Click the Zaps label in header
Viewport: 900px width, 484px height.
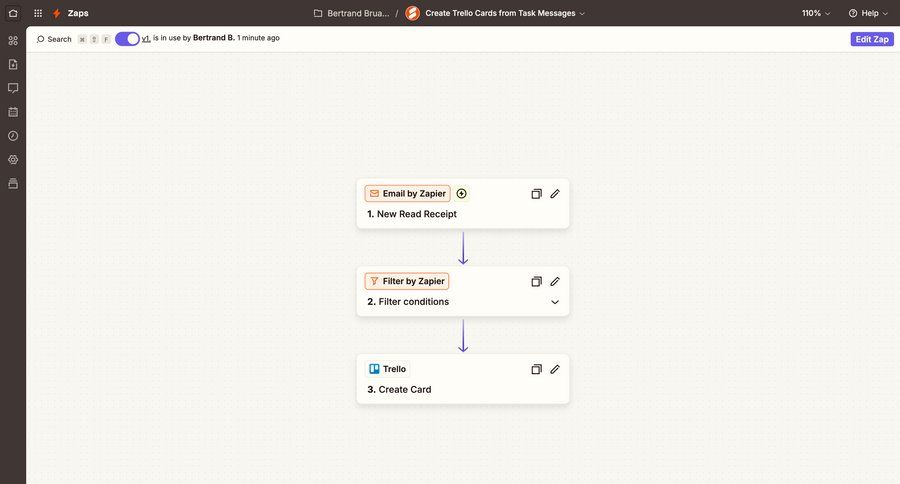[x=78, y=13]
